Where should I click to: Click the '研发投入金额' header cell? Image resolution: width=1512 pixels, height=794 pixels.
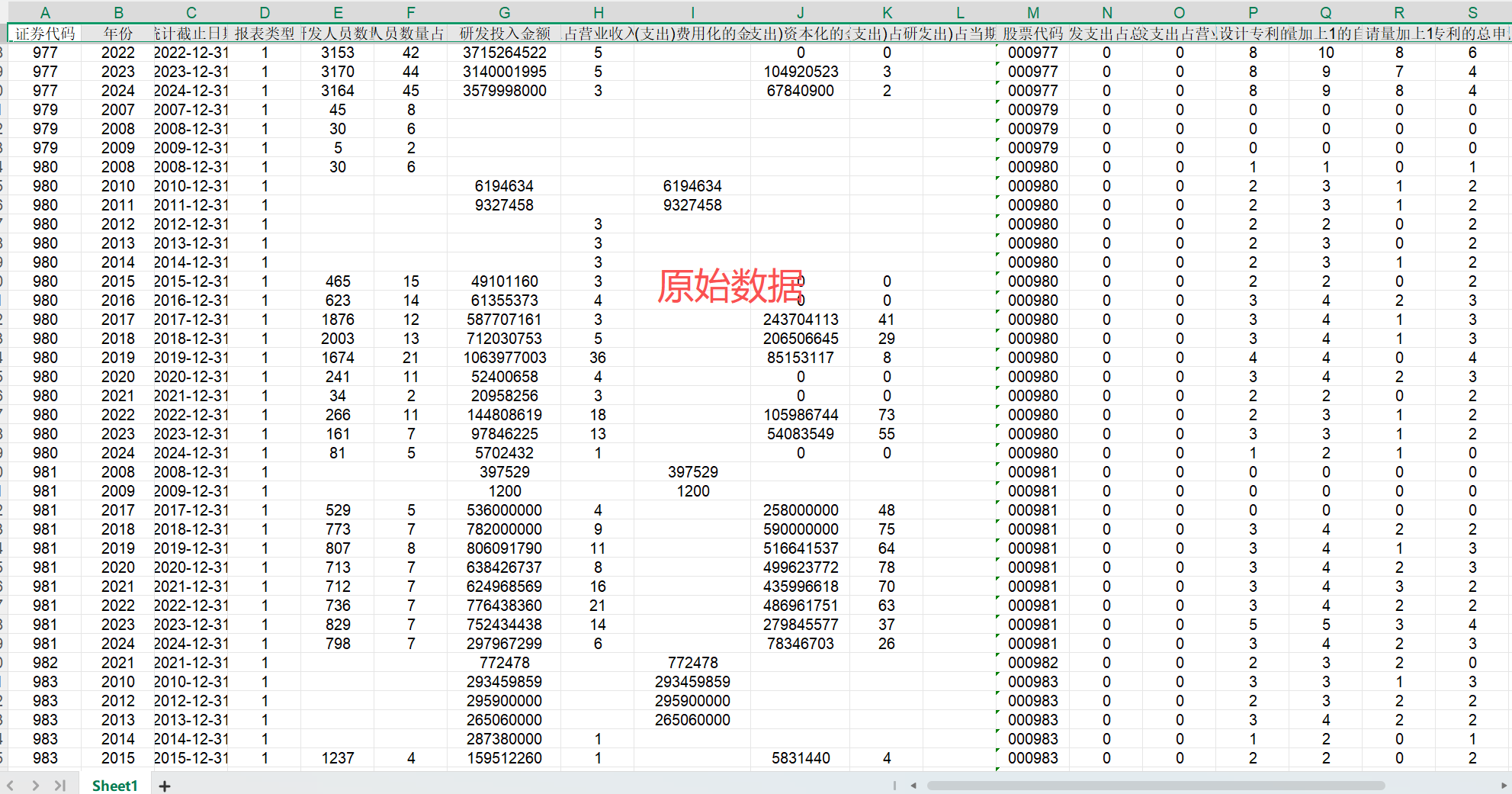point(504,34)
